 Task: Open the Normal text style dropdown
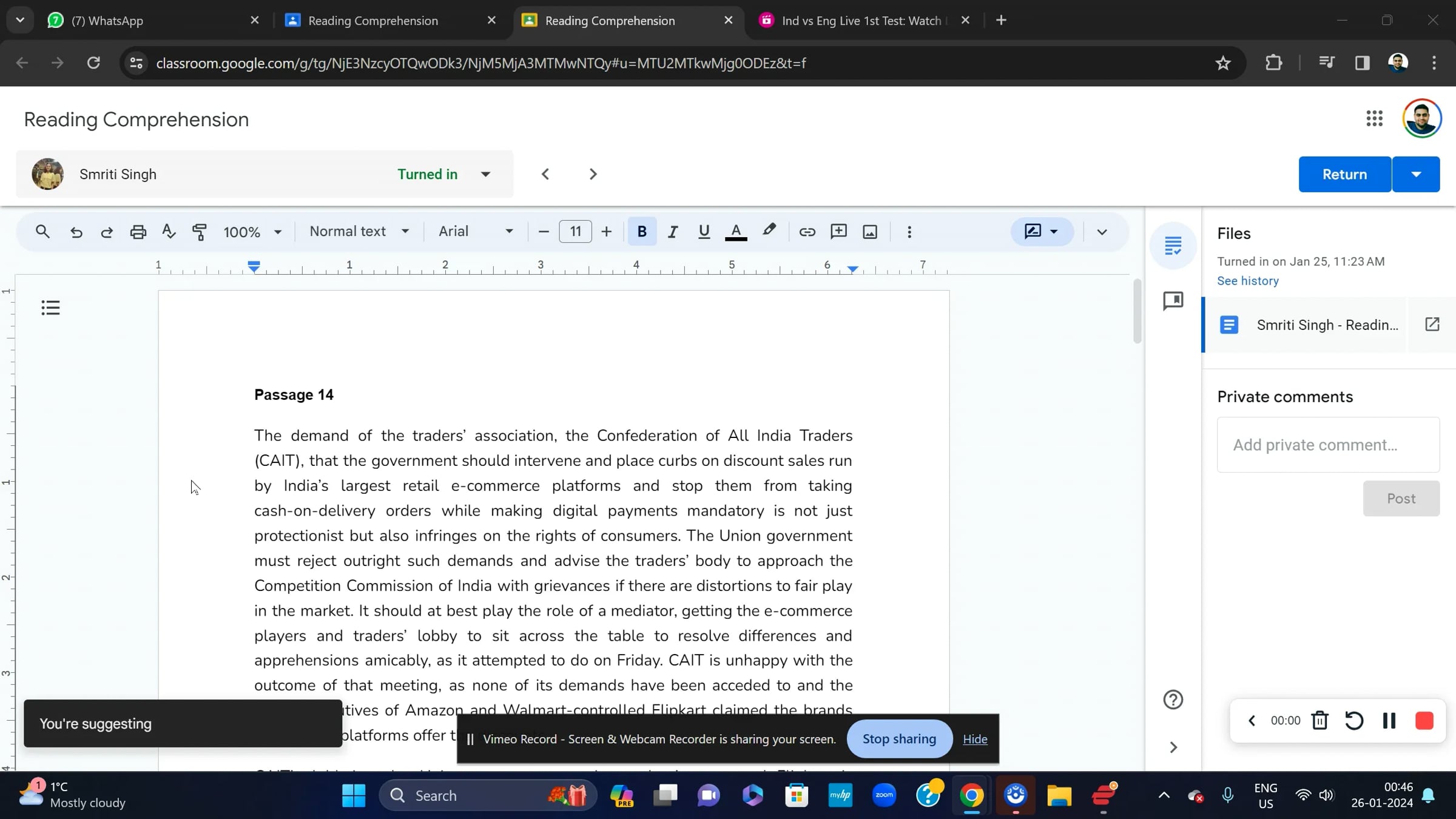coord(359,232)
